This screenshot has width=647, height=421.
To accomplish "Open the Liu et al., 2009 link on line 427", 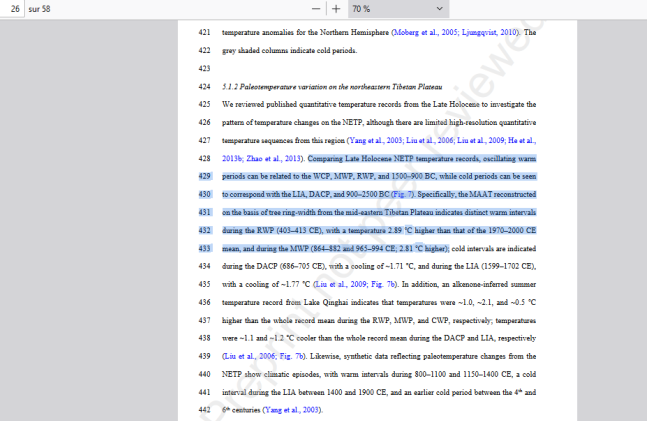I will [x=480, y=140].
